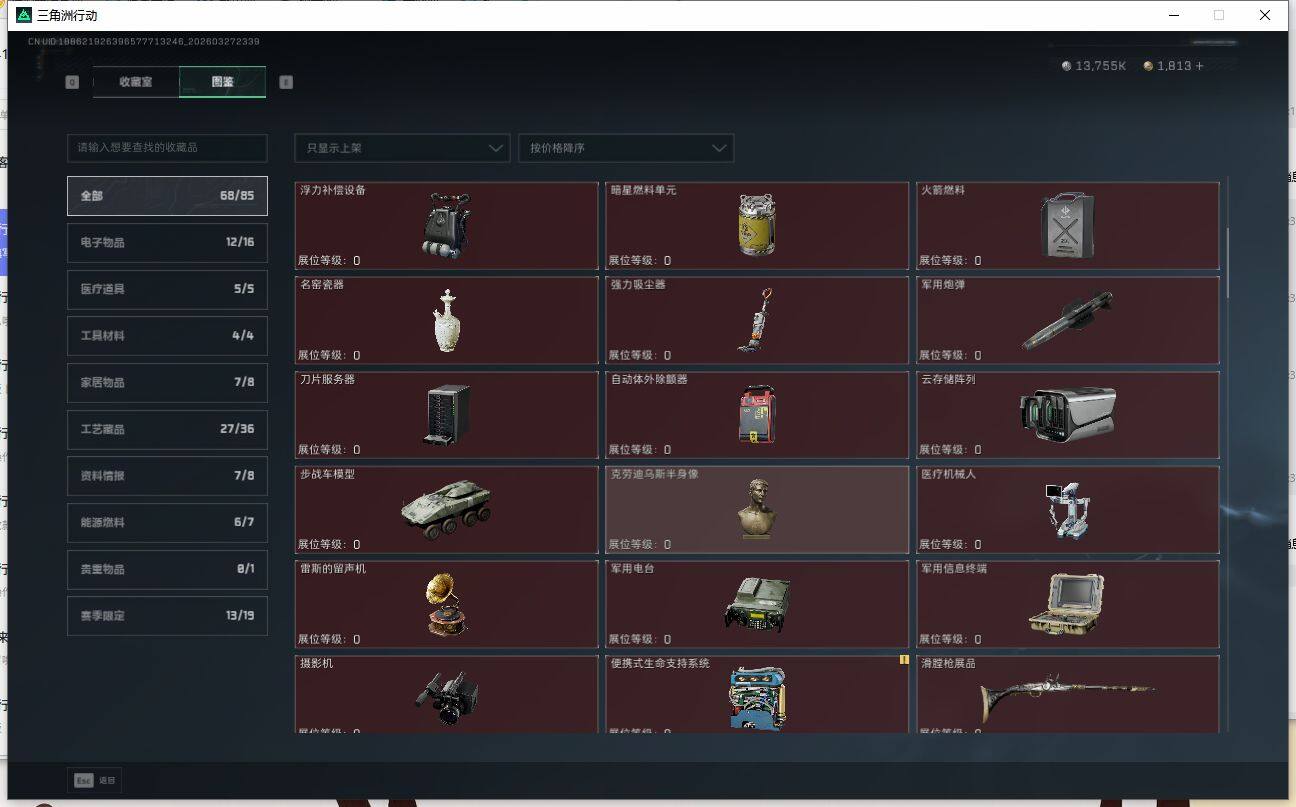Viewport: 1296px width, 807px height.
Task: Select the 赛季限定 category
Action: click(x=167, y=616)
